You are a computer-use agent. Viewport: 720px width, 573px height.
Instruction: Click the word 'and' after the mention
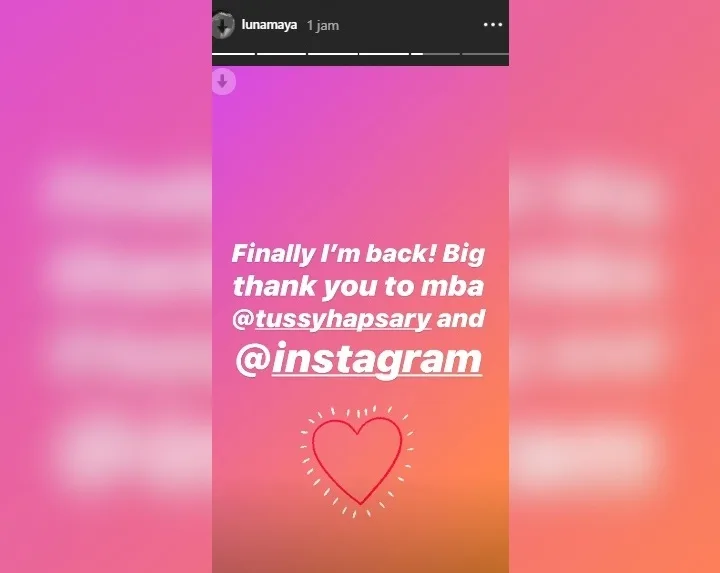(x=461, y=318)
